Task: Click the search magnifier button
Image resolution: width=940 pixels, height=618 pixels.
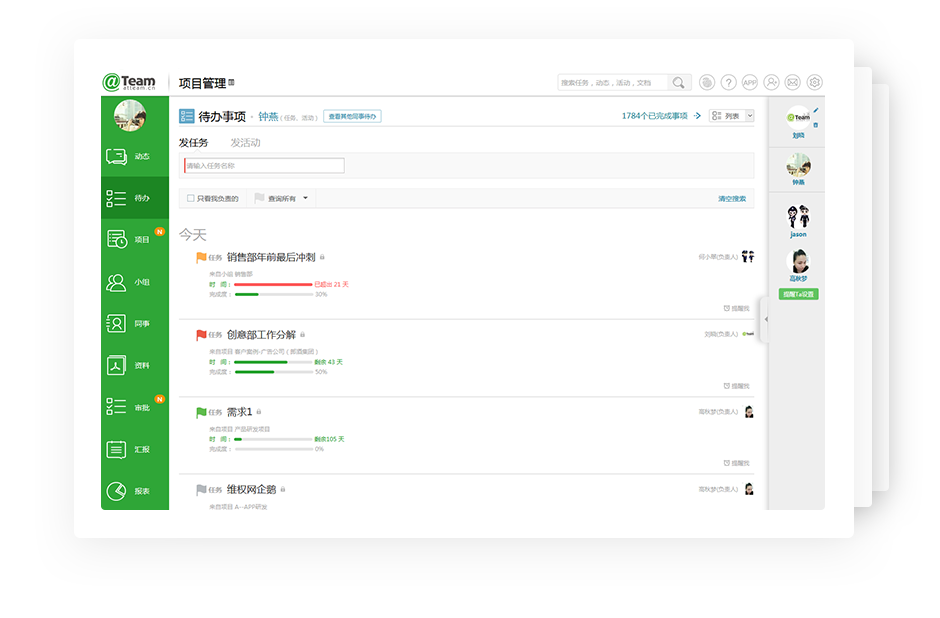Action: pyautogui.click(x=679, y=83)
